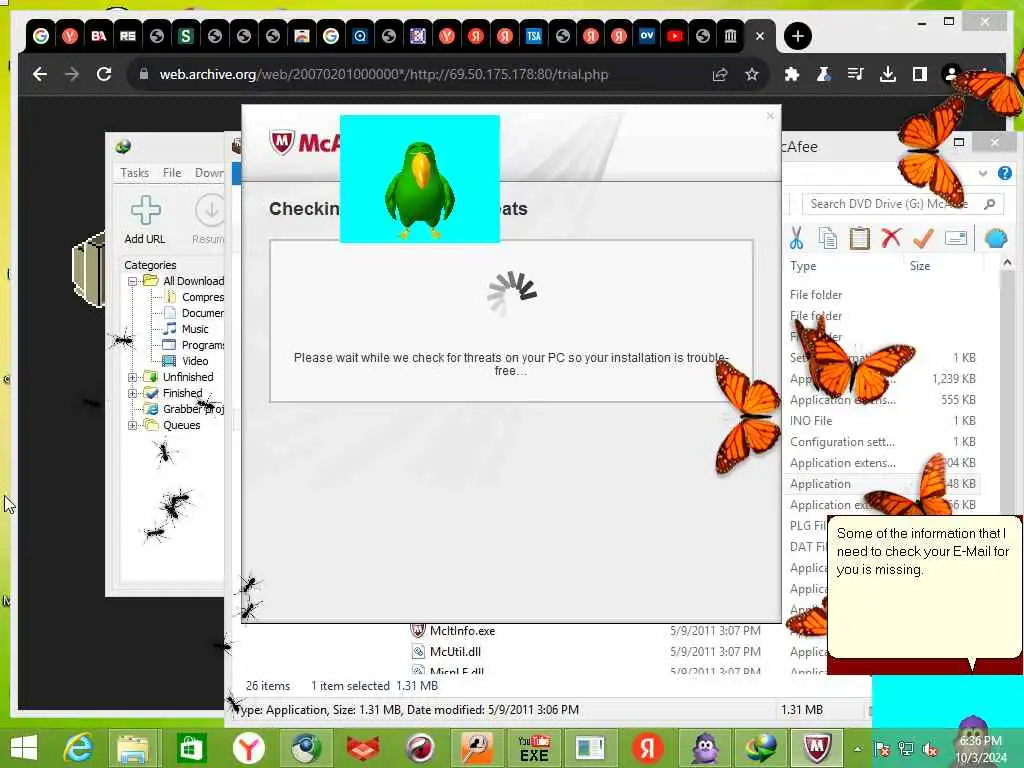This screenshot has height=768, width=1024.
Task: Expand the Finished category
Action: tap(133, 394)
